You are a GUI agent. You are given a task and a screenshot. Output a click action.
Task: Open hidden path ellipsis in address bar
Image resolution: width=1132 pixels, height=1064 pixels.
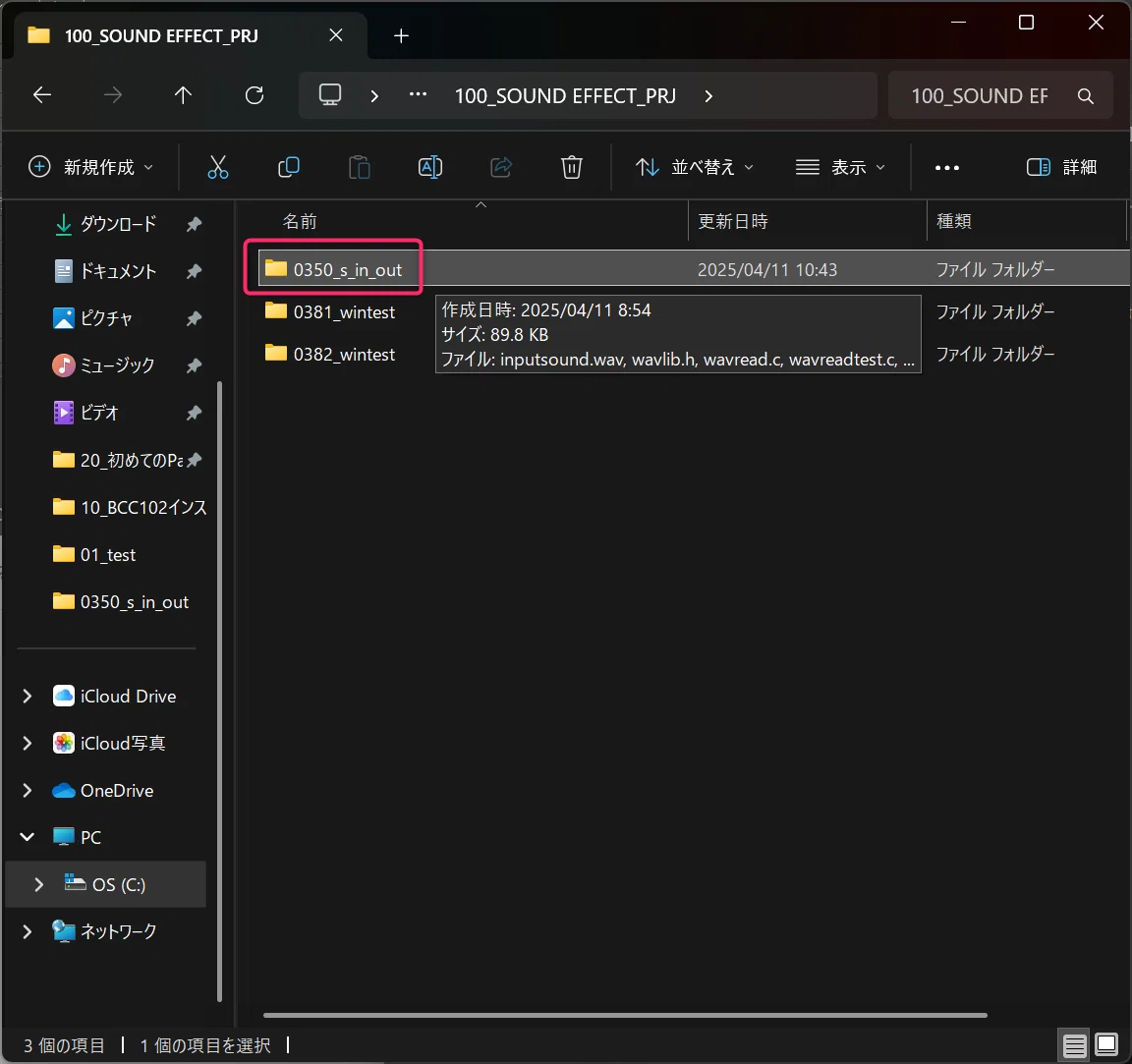point(418,94)
